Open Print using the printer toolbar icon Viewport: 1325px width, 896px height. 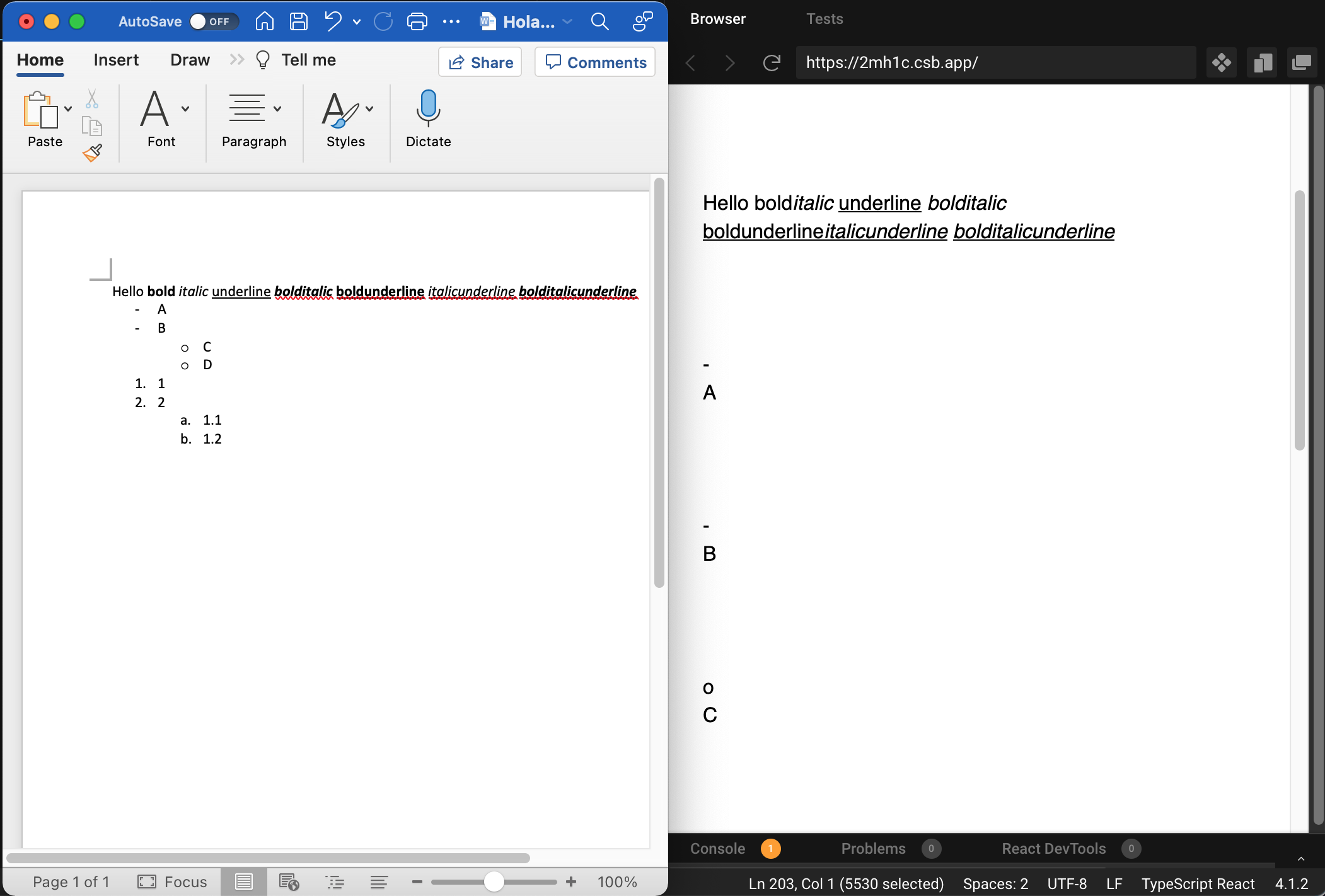coord(416,21)
